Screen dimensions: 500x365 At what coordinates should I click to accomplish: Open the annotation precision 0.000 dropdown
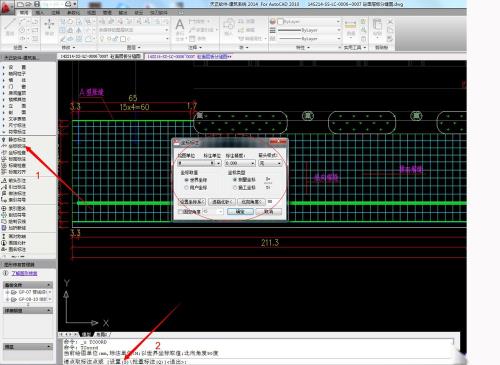click(x=240, y=163)
